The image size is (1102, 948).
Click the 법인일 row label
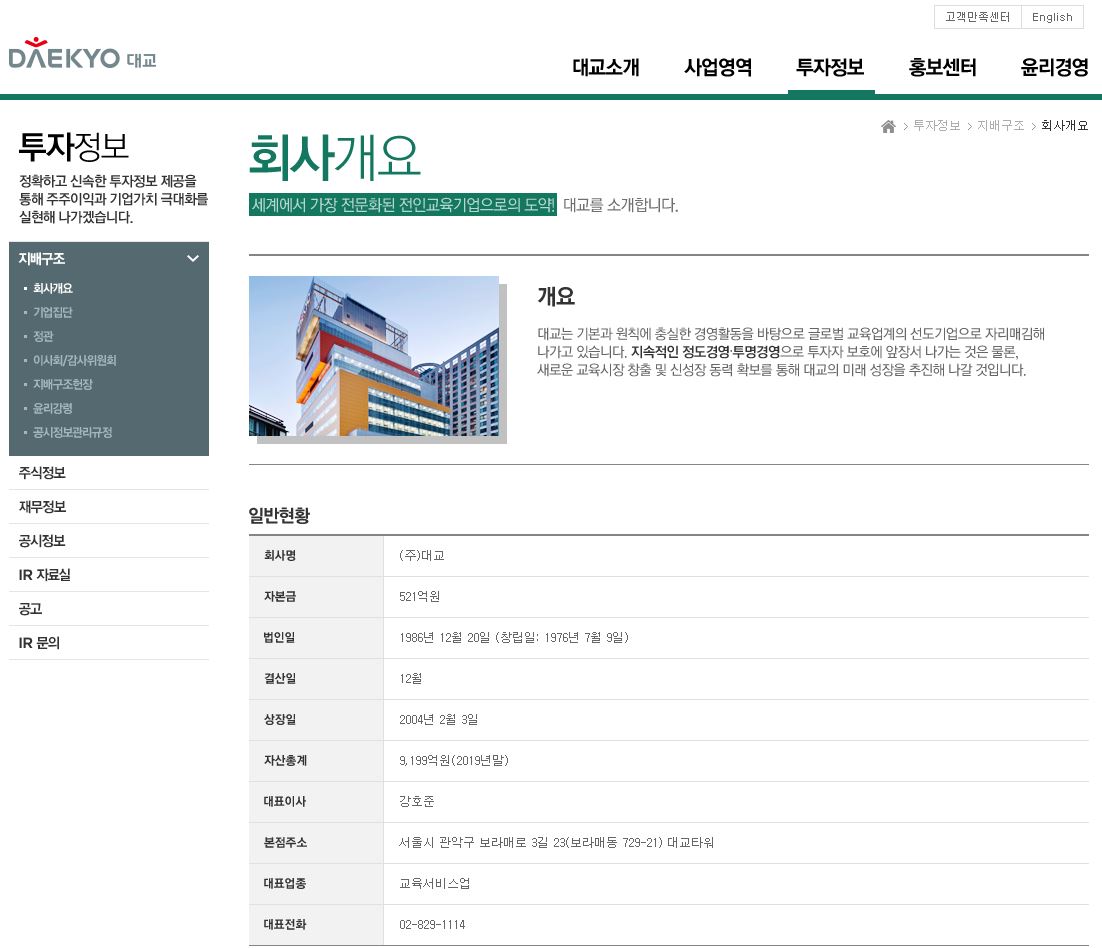coord(280,637)
